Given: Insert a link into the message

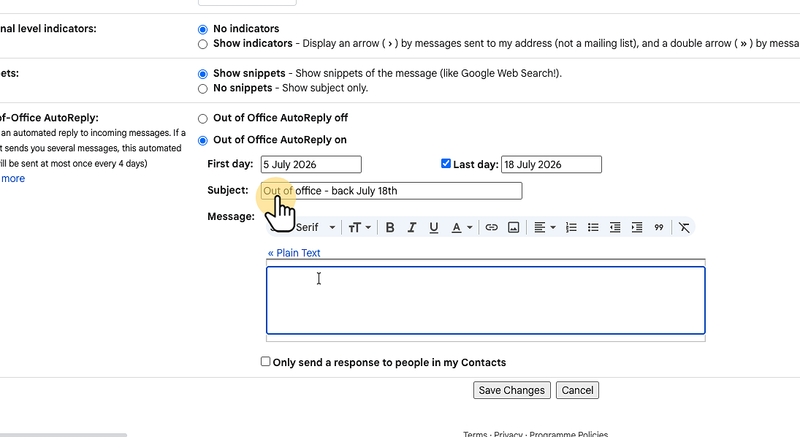Looking at the screenshot, I should [x=491, y=227].
